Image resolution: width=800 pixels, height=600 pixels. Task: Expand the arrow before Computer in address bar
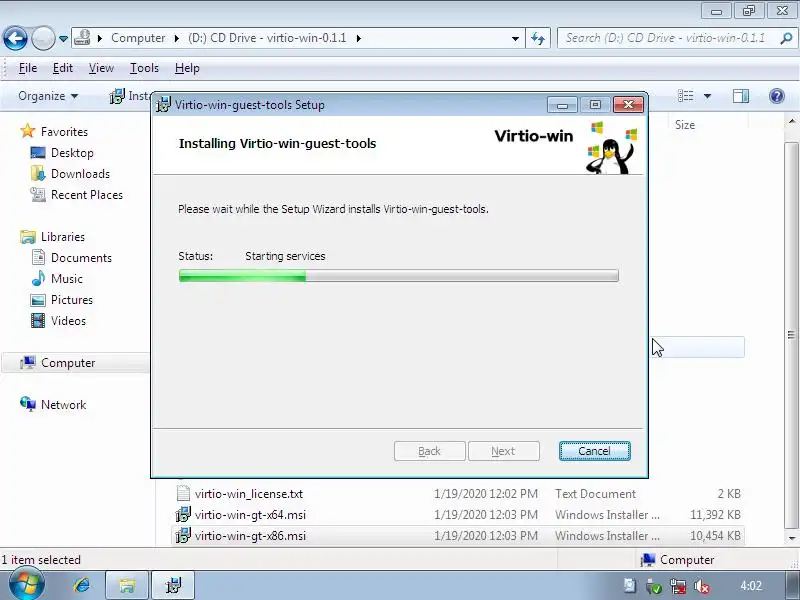pyautogui.click(x=100, y=38)
